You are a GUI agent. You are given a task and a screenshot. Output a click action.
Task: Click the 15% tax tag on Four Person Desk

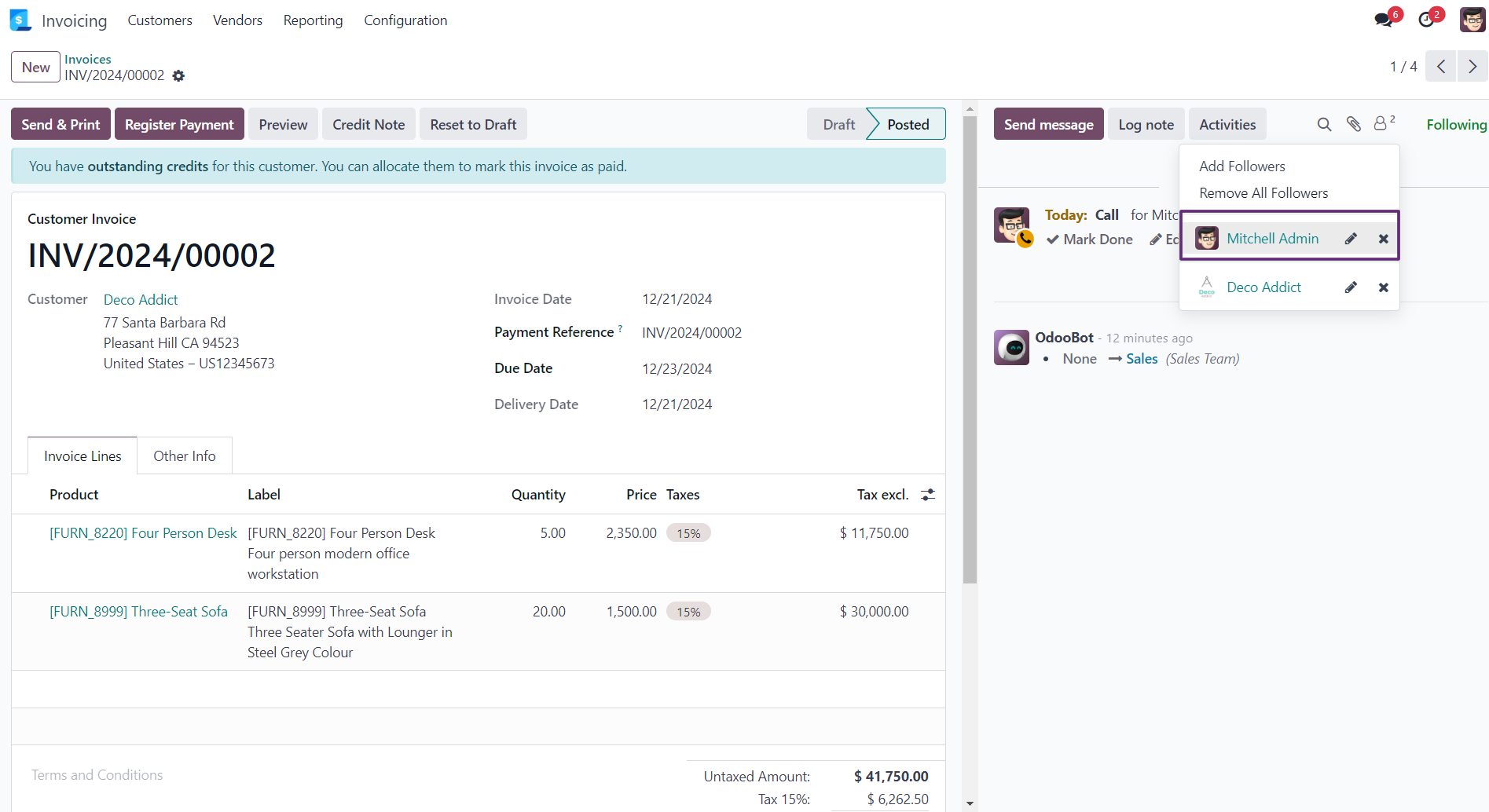[688, 533]
